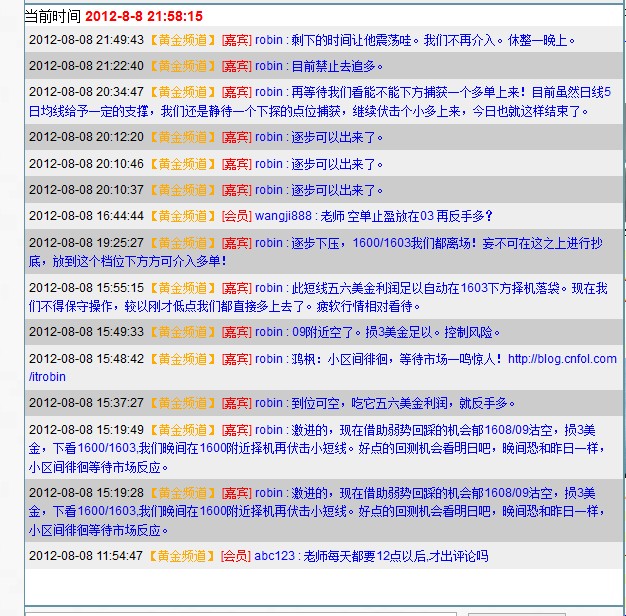Select timestamp 2012-08-08 15:37:27
The image size is (626, 616).
[x=86, y=403]
